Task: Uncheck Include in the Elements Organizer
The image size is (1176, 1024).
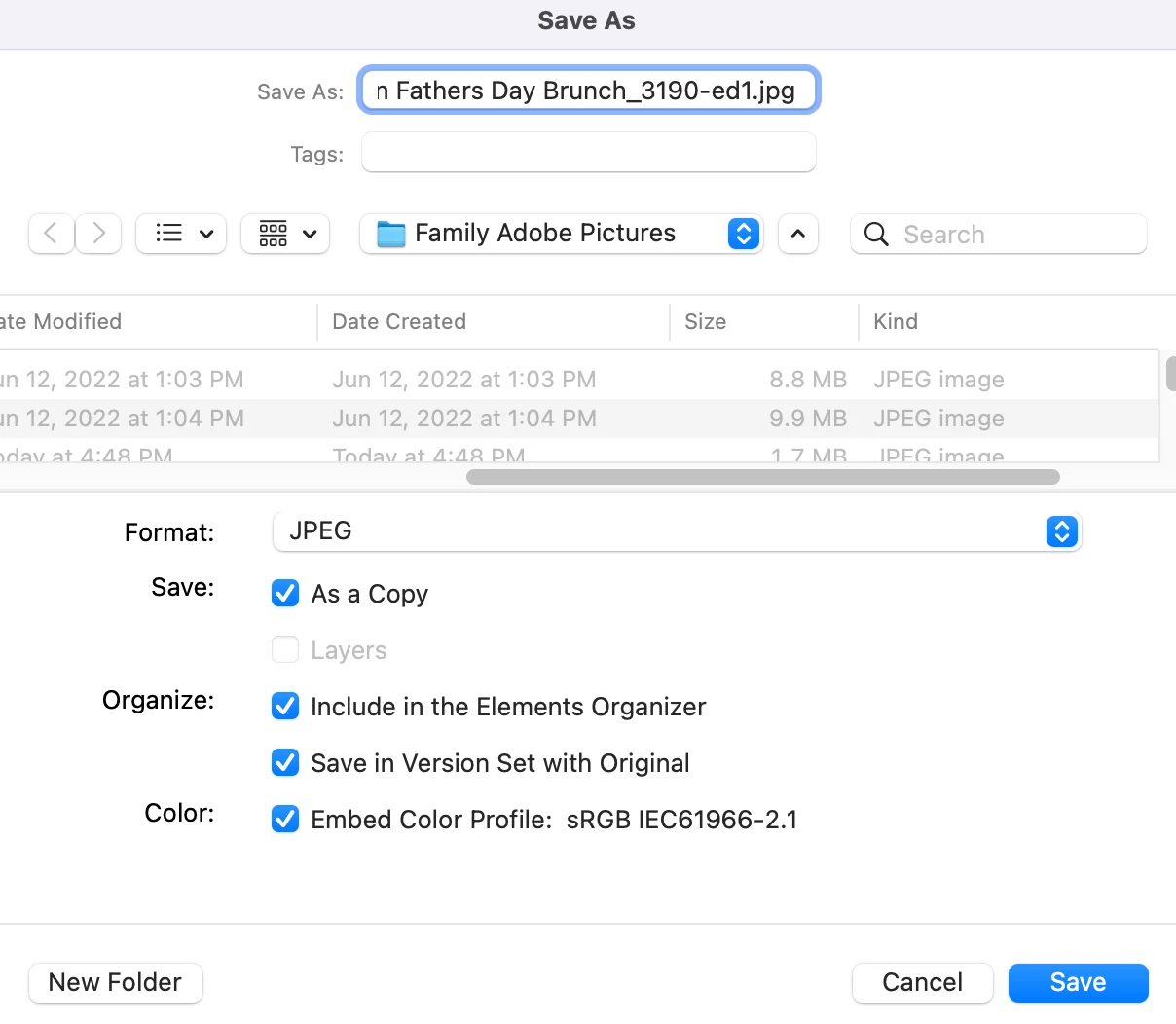Action: (285, 706)
